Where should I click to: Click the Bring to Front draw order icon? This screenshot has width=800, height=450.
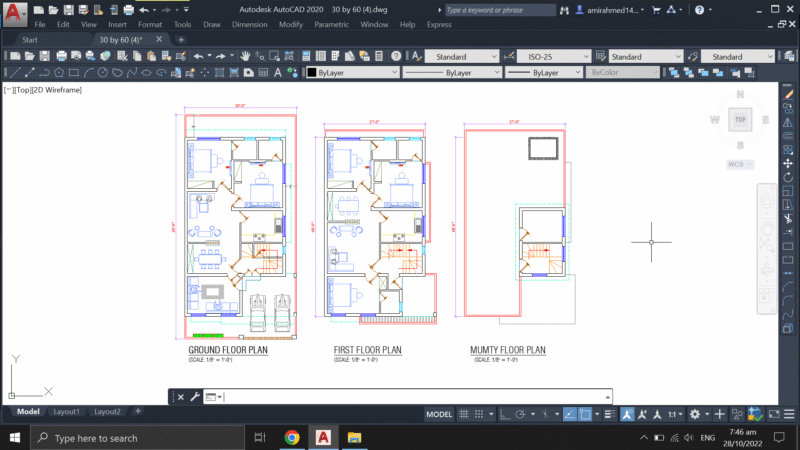pos(674,73)
